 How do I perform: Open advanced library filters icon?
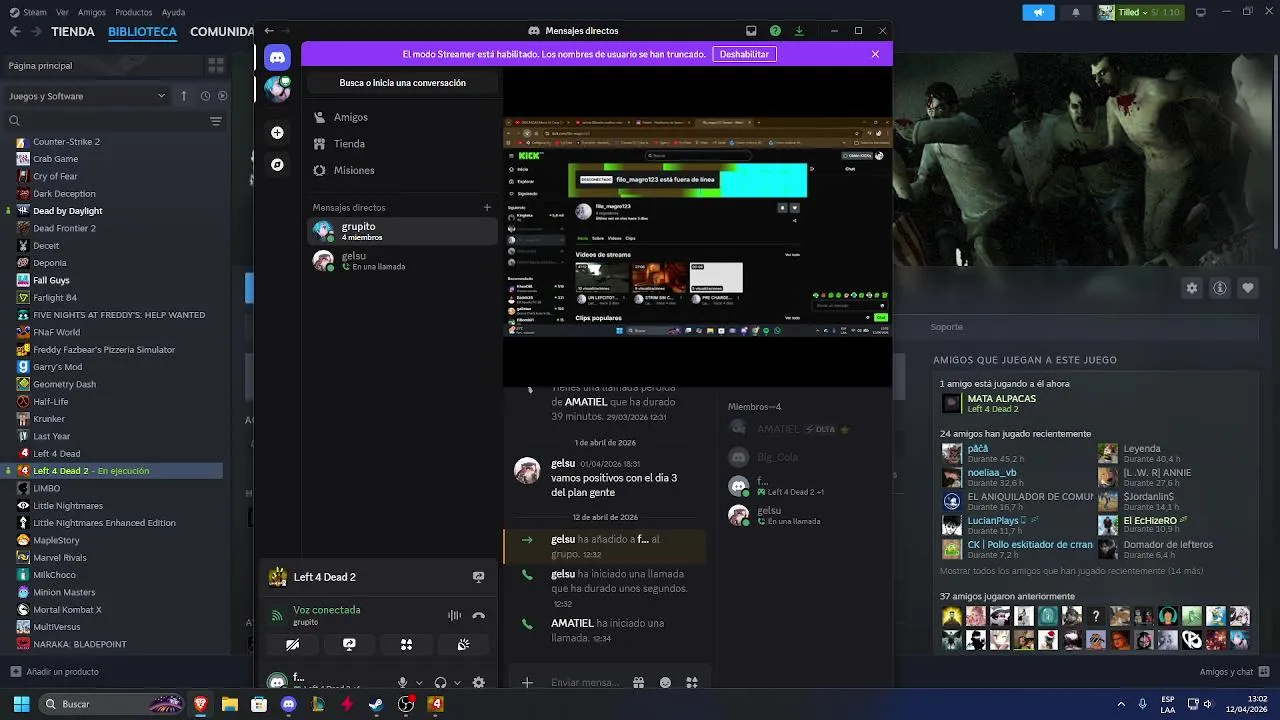click(215, 121)
